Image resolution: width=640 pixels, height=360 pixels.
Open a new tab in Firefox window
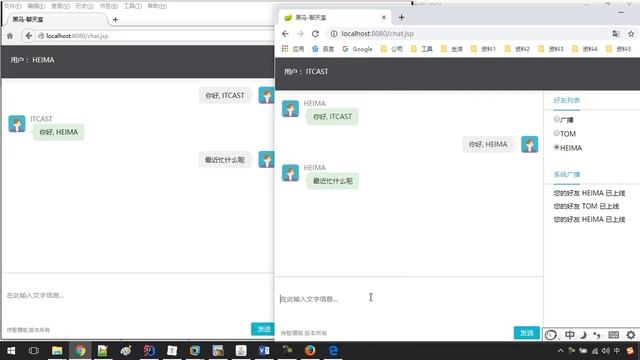point(115,19)
